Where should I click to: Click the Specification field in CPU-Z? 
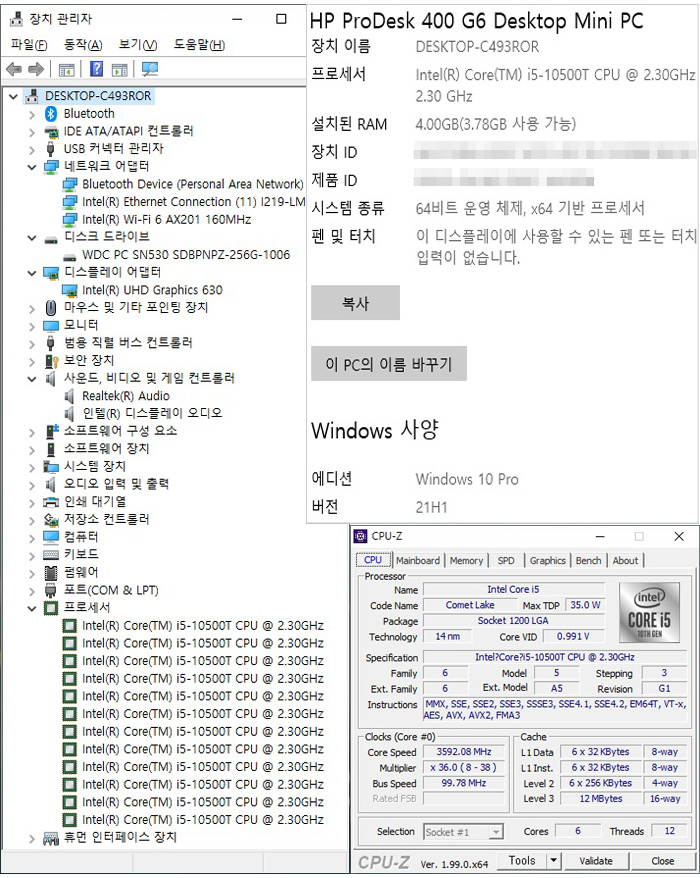[x=555, y=657]
